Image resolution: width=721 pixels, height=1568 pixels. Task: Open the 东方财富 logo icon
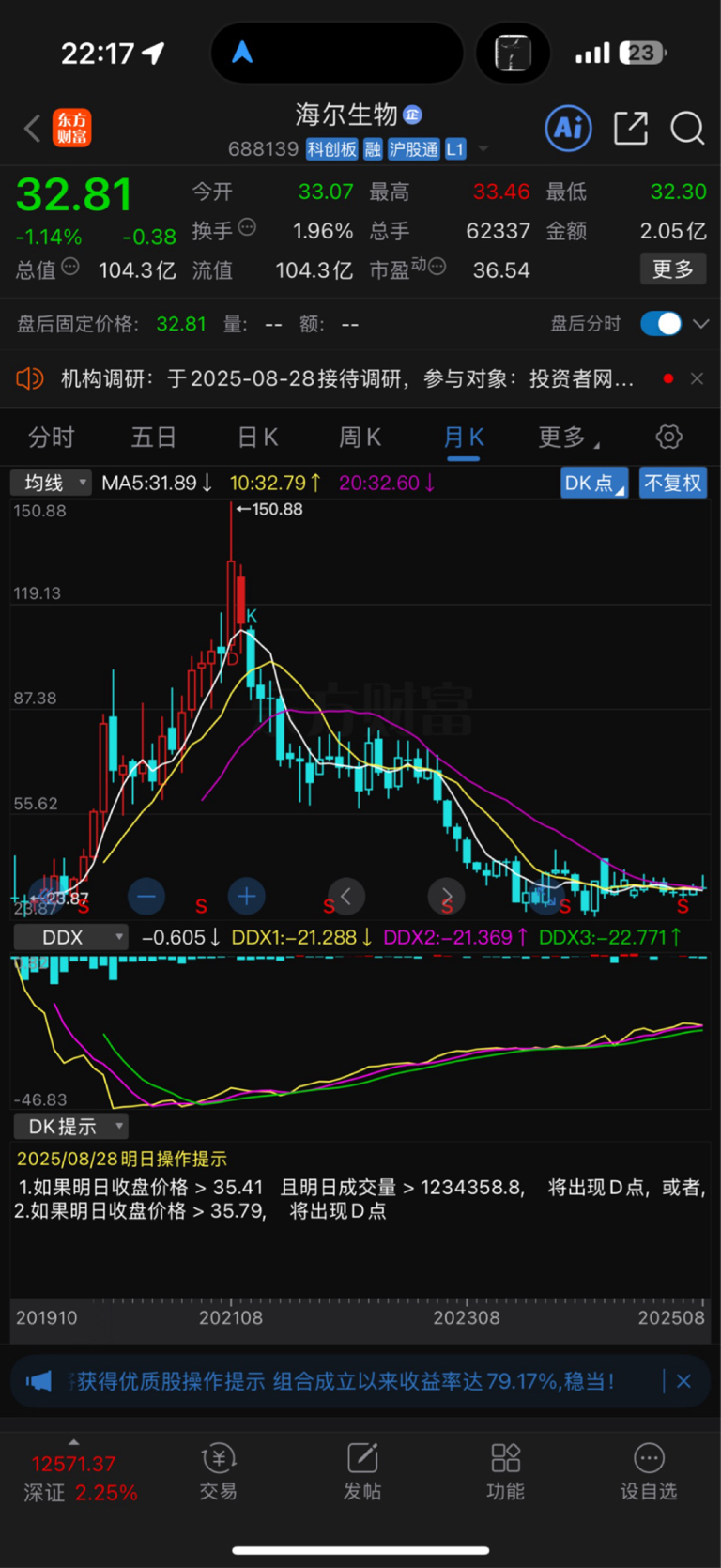tap(72, 128)
